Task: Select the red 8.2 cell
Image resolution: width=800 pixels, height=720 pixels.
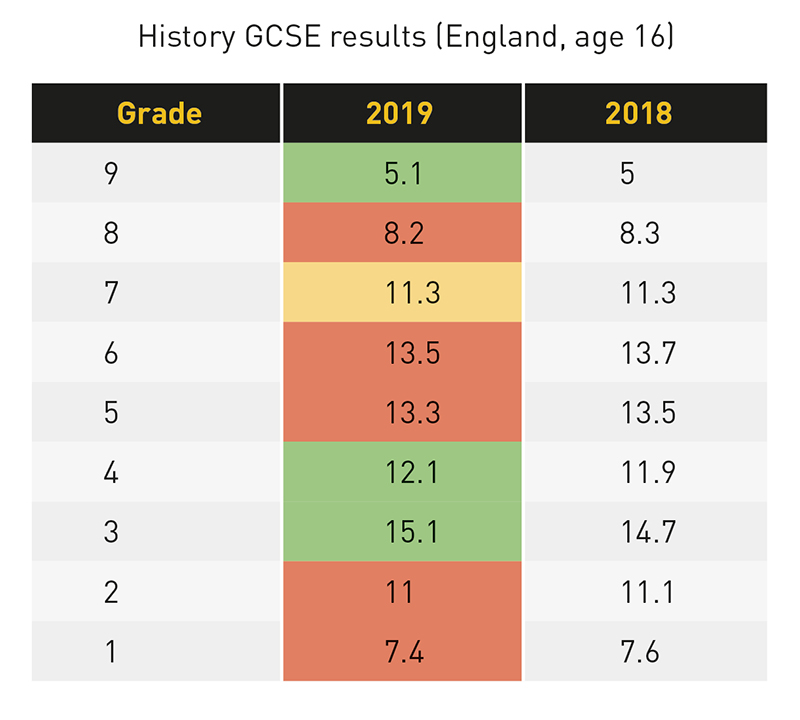Action: pos(402,233)
